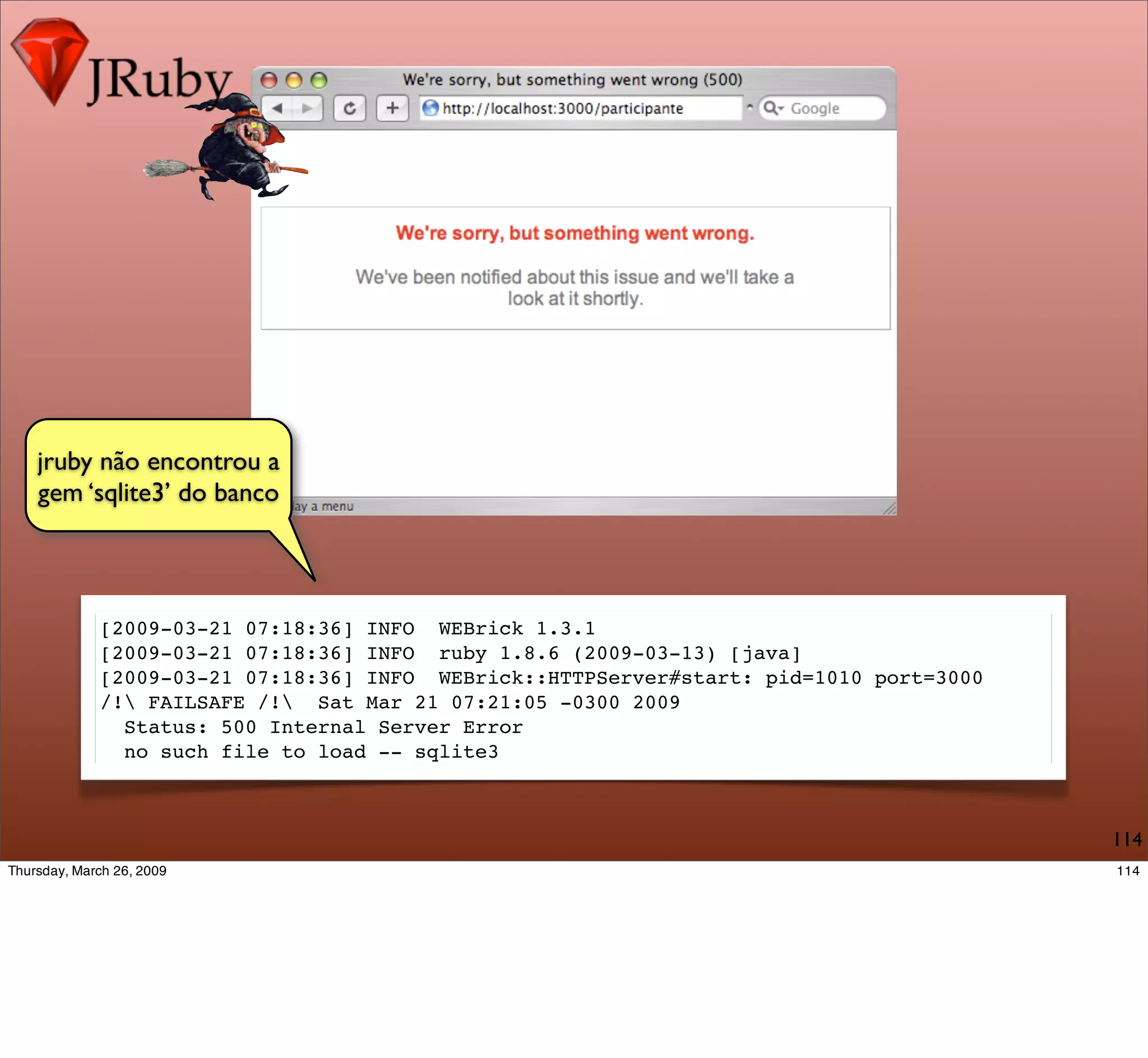
Task: Reload the page with the refresh button
Action: 350,108
